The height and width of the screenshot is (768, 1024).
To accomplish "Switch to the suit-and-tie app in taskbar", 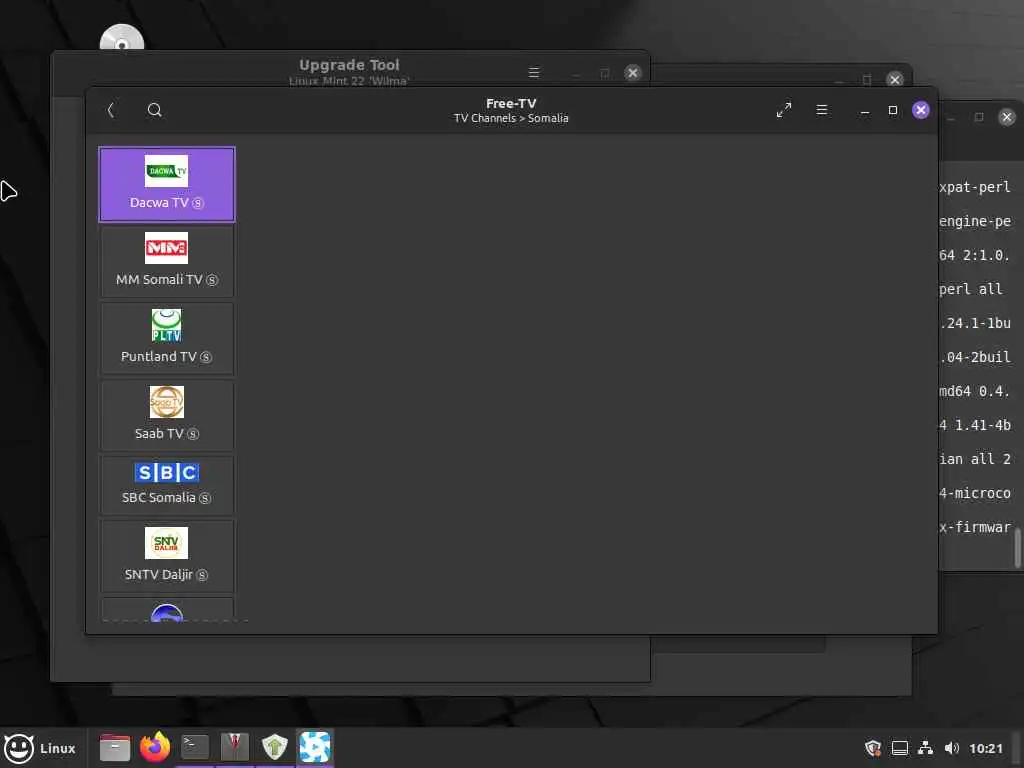I will 234,748.
